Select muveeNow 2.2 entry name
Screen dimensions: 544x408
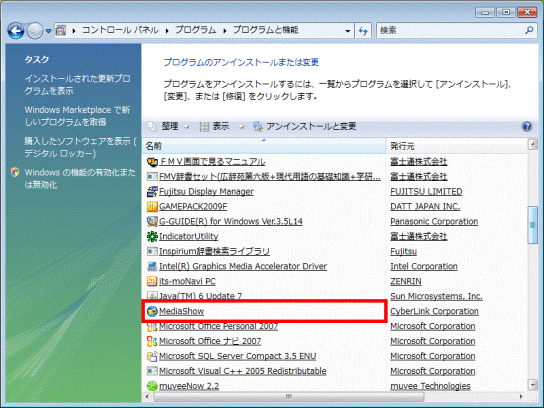point(189,386)
